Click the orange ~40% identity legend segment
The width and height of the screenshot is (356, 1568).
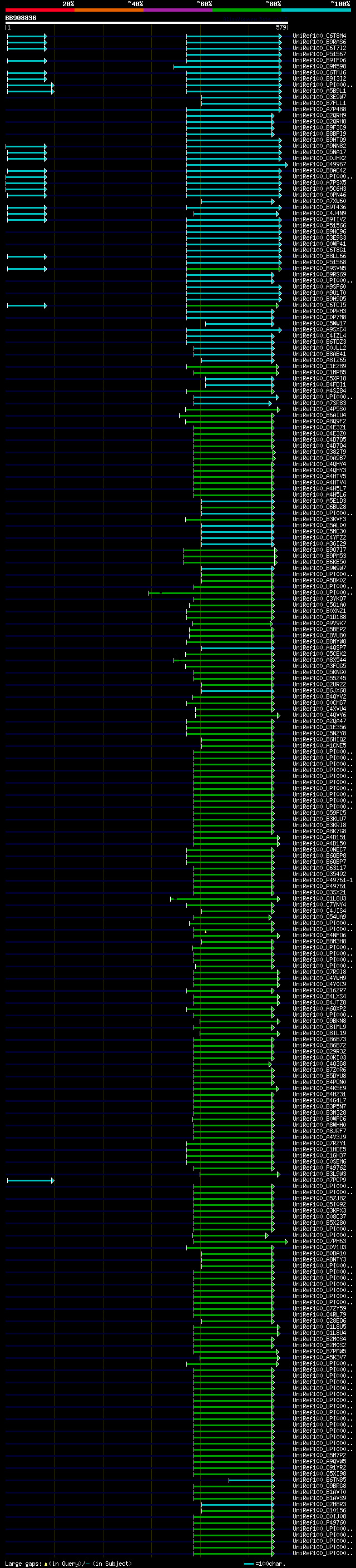tap(109, 10)
